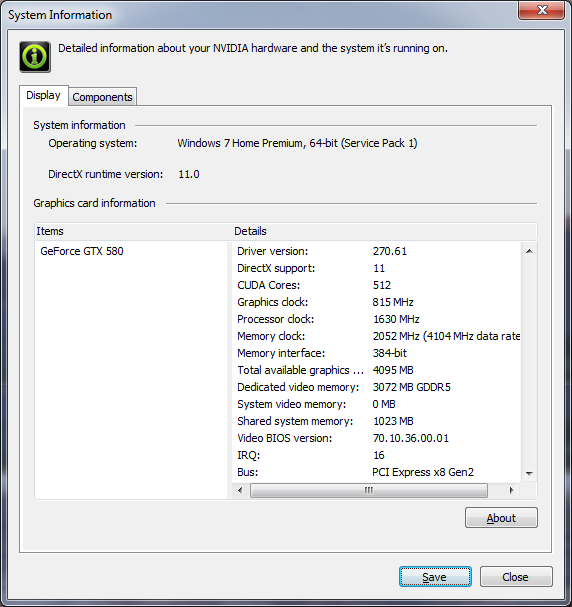
Task: Click the Close button
Action: tap(516, 577)
